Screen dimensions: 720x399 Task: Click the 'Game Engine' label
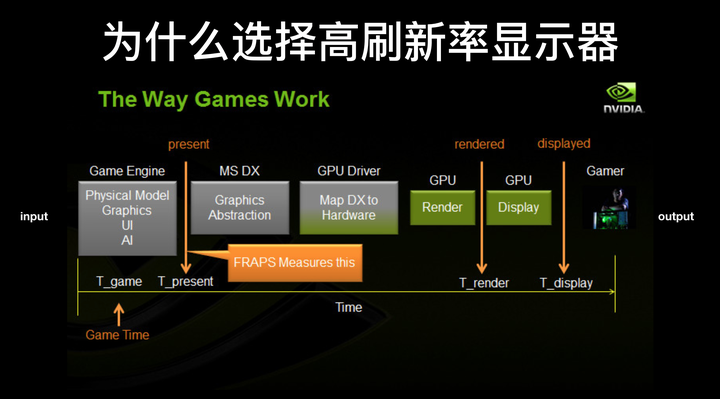(127, 171)
